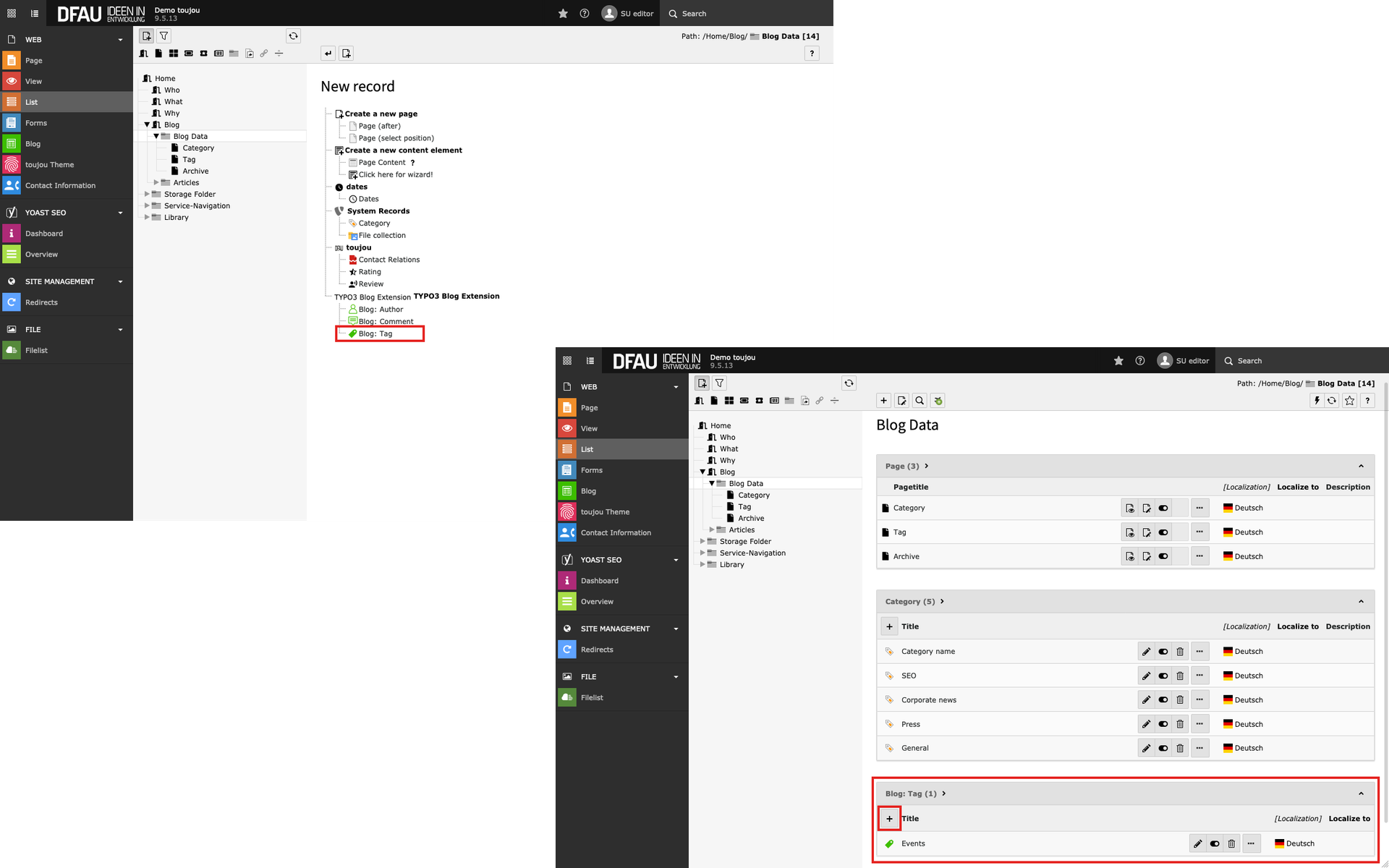The width and height of the screenshot is (1389, 868).
Task: Collapse the Category (5) table
Action: [1361, 602]
